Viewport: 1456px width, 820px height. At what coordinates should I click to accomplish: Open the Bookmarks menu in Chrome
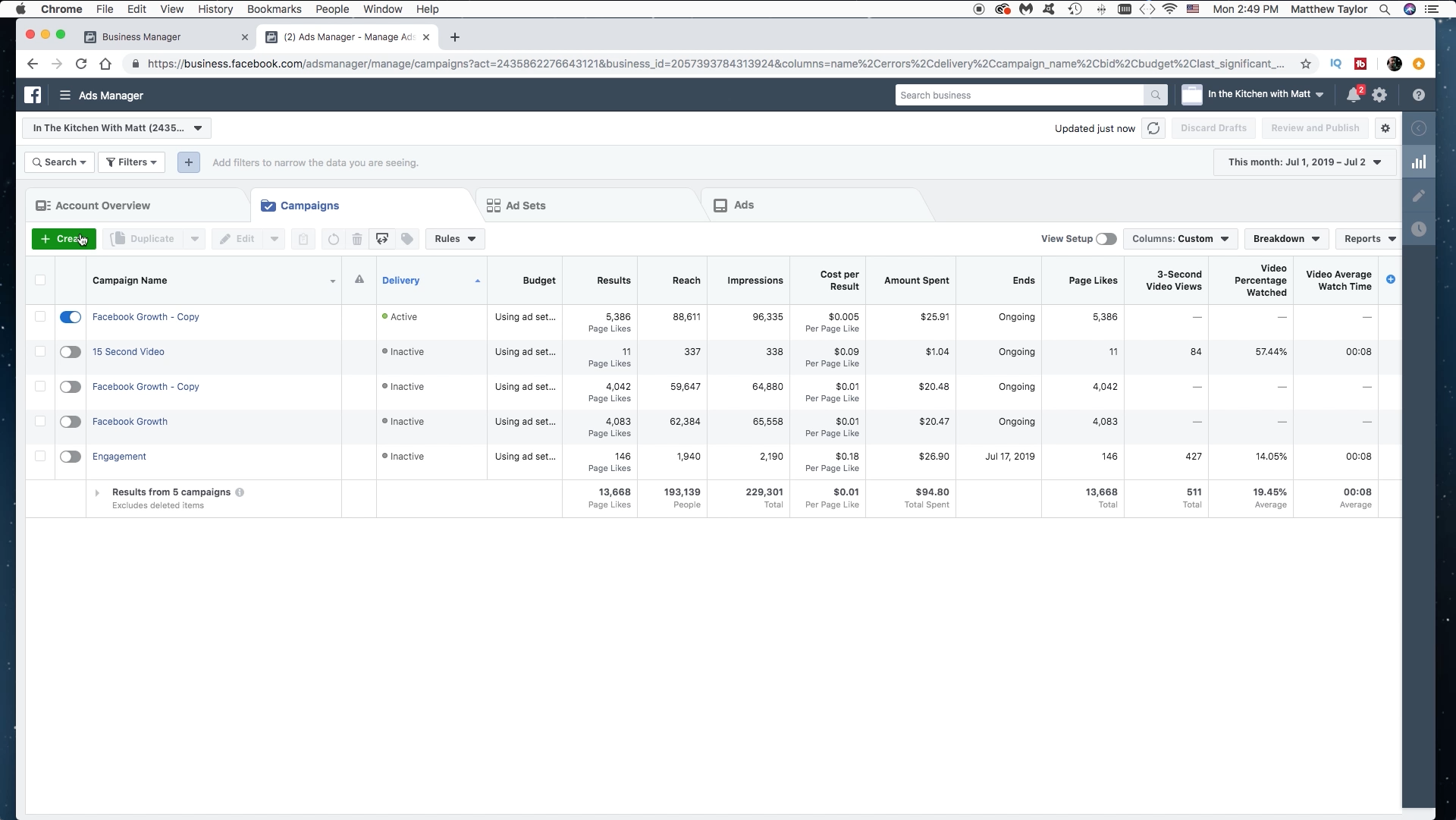pos(274,9)
